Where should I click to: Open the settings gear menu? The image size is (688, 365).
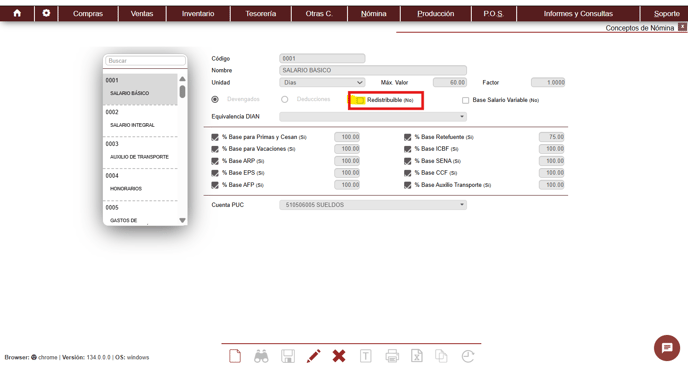(x=46, y=14)
